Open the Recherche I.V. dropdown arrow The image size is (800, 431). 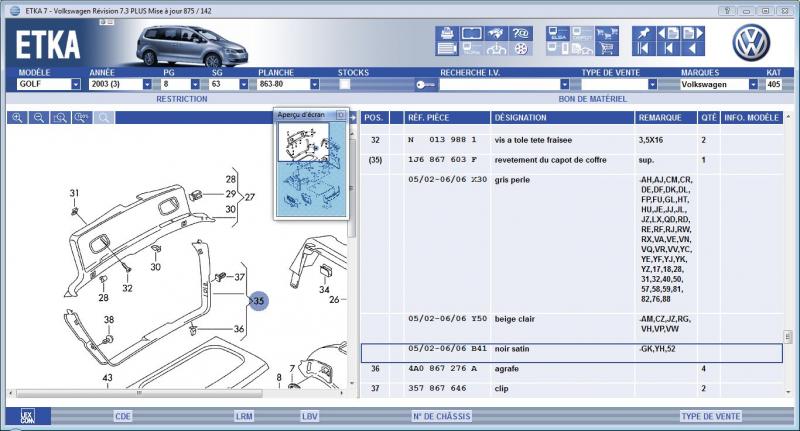pyautogui.click(x=564, y=84)
